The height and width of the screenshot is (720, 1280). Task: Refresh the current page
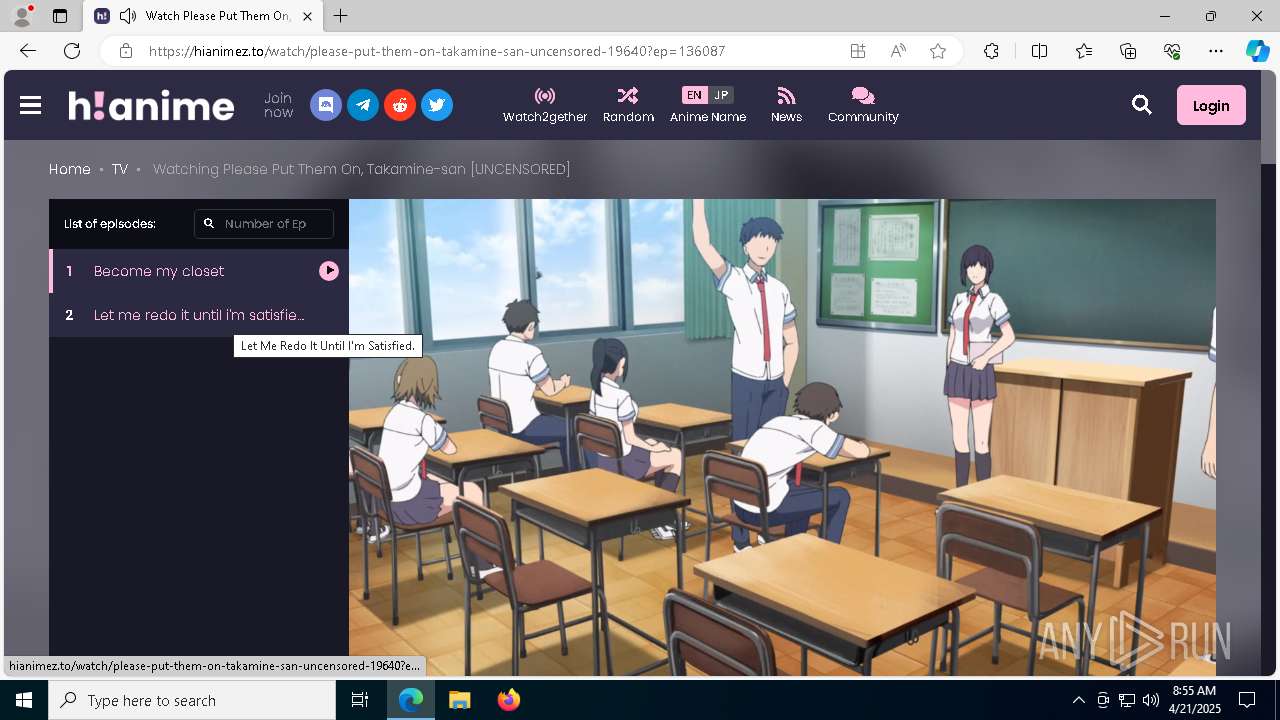(72, 51)
